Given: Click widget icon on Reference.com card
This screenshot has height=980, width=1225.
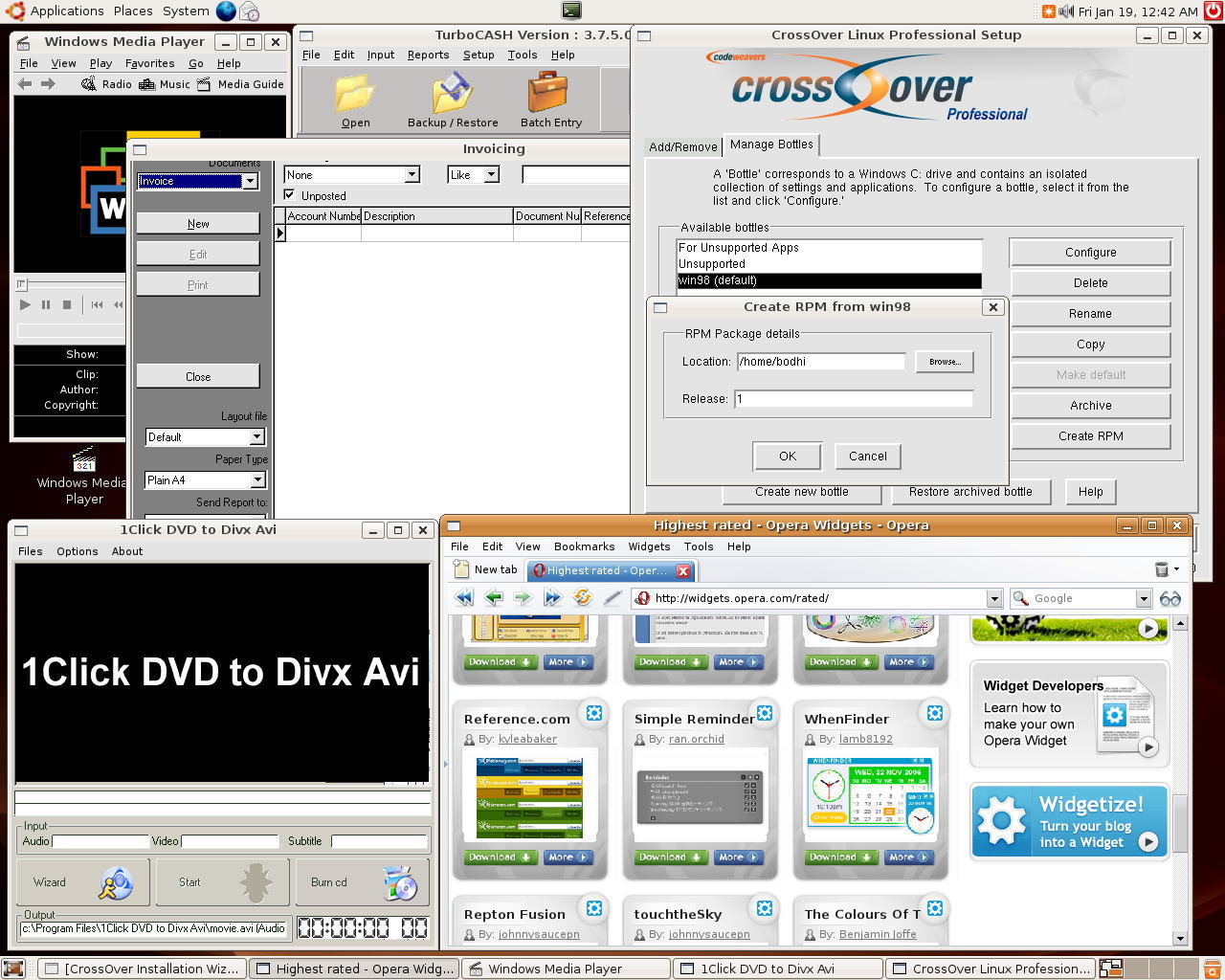Looking at the screenshot, I should click(594, 713).
